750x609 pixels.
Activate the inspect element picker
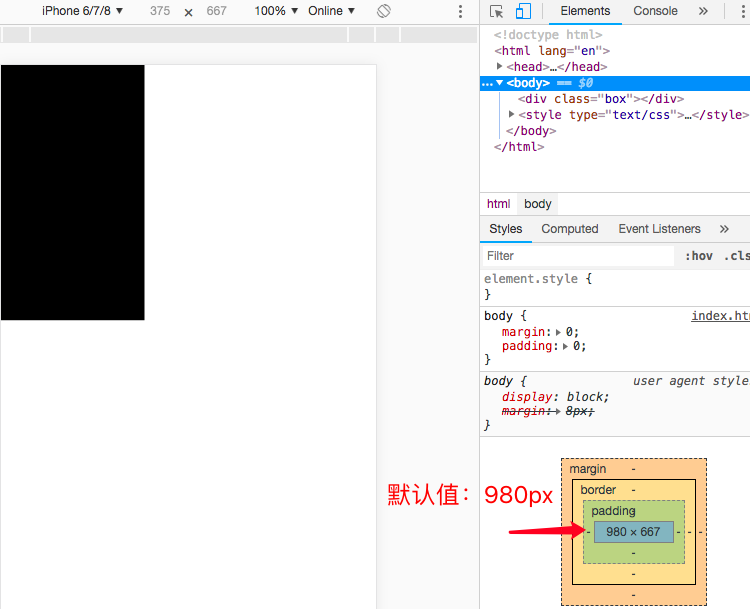(x=496, y=11)
